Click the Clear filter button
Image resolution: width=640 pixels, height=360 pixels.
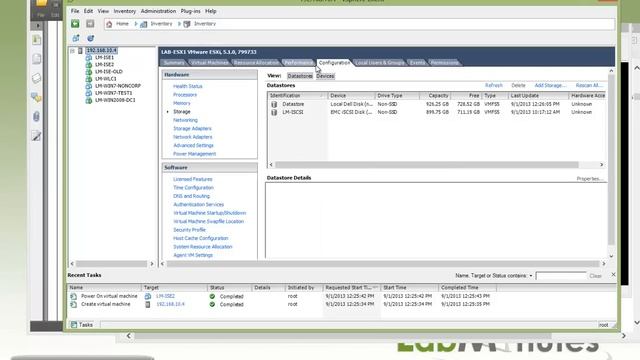click(x=596, y=276)
